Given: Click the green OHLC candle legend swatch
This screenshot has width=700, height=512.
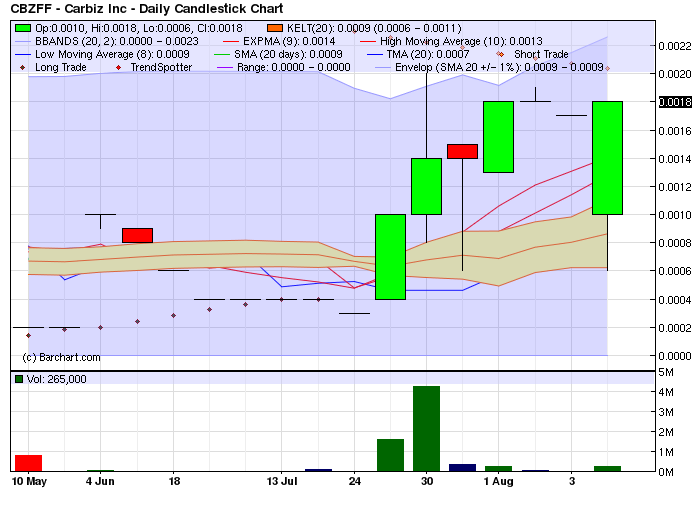Looking at the screenshot, I should pos(23,28).
